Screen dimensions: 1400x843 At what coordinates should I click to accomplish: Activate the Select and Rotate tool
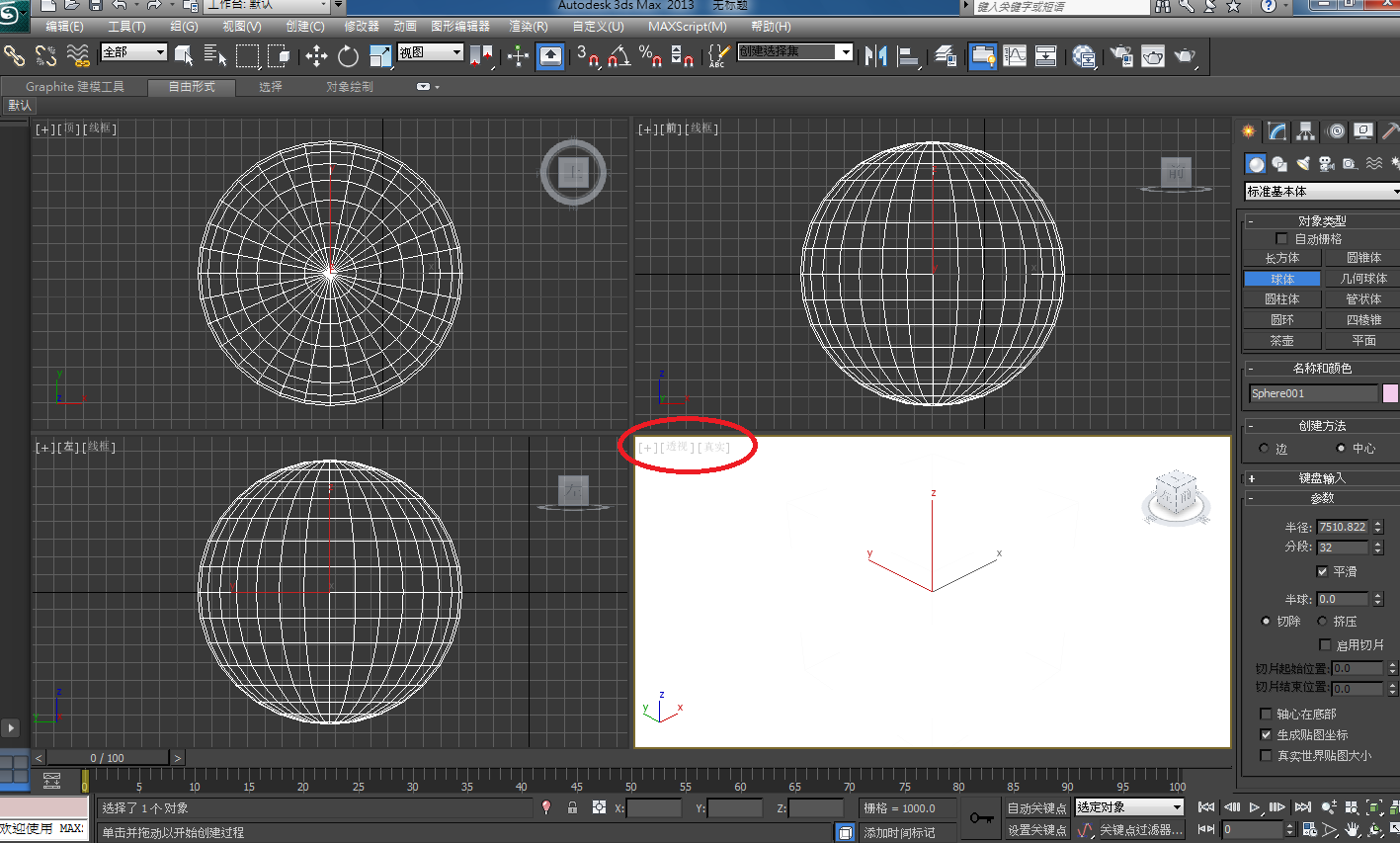(348, 56)
